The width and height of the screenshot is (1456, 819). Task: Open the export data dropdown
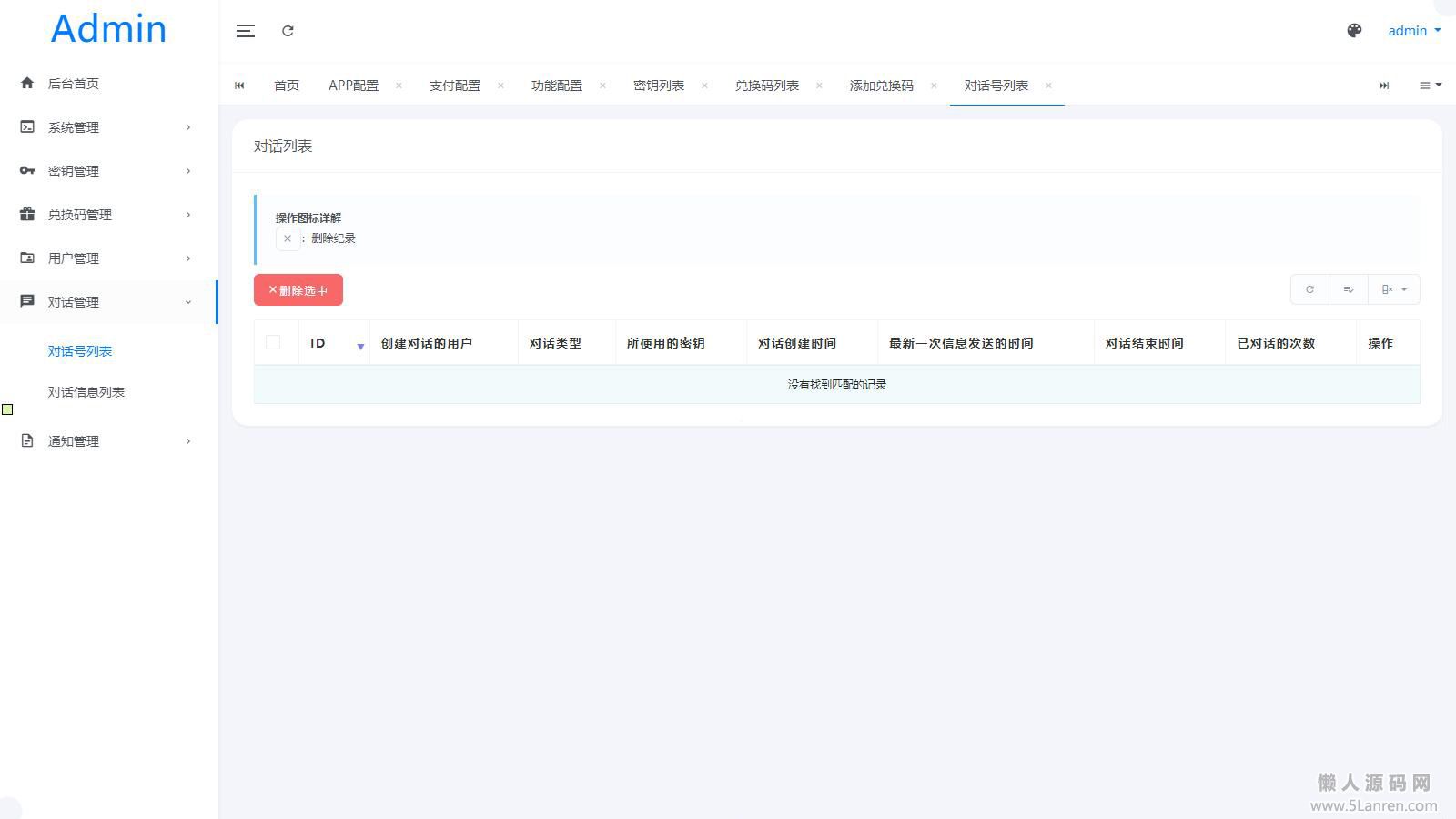(x=1393, y=289)
